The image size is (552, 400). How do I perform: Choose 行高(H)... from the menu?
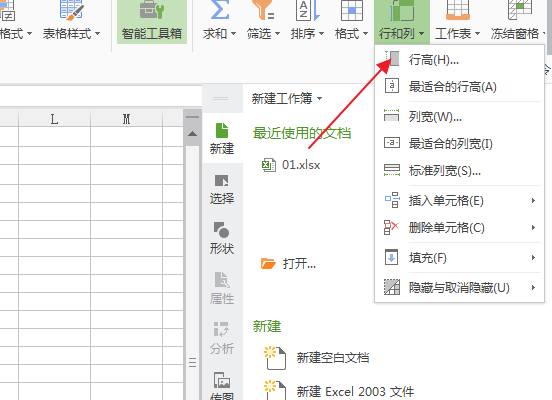(459, 60)
